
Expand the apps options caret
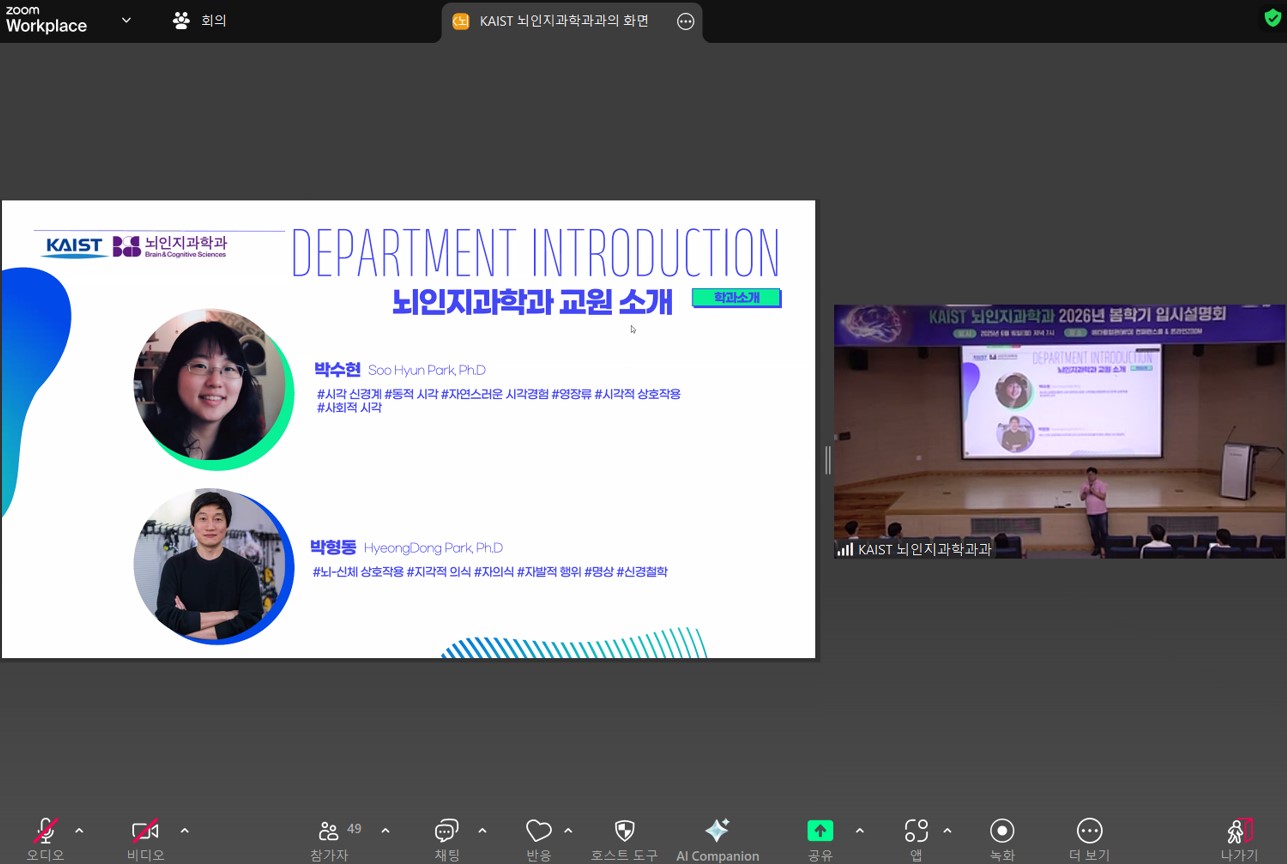[947, 831]
